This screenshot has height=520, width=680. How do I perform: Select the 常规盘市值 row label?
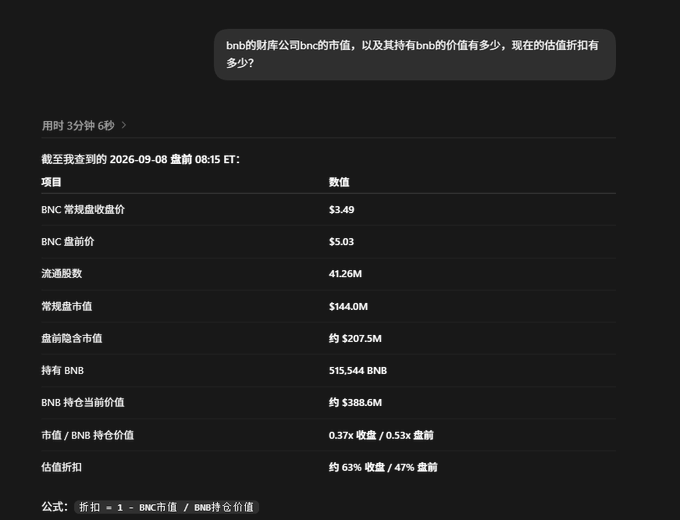pos(66,306)
